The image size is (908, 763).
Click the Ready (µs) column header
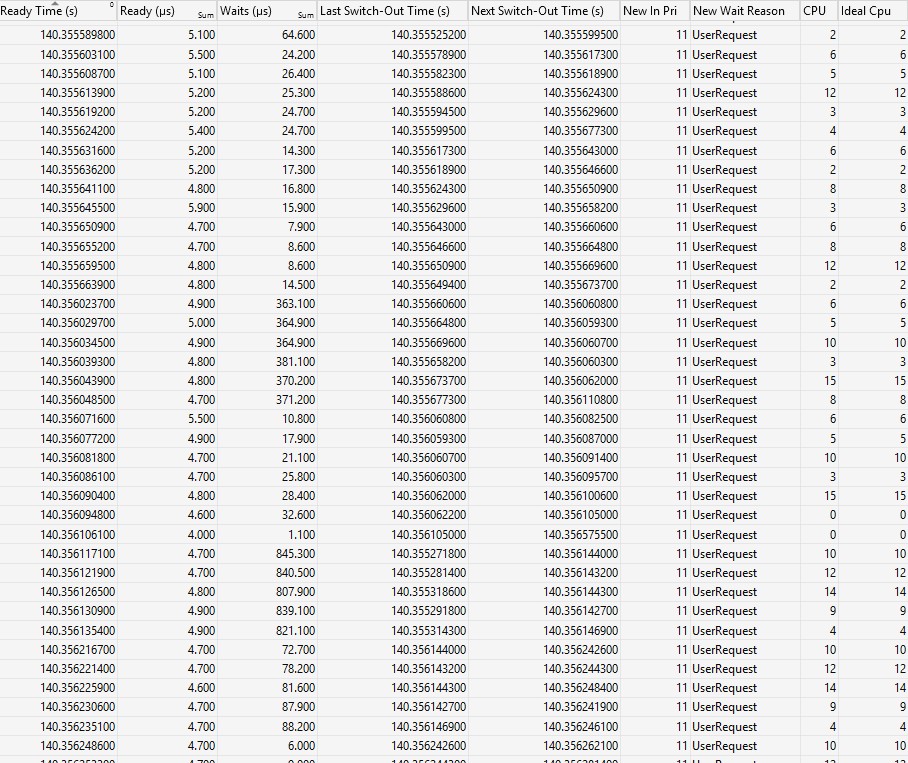[x=167, y=10]
